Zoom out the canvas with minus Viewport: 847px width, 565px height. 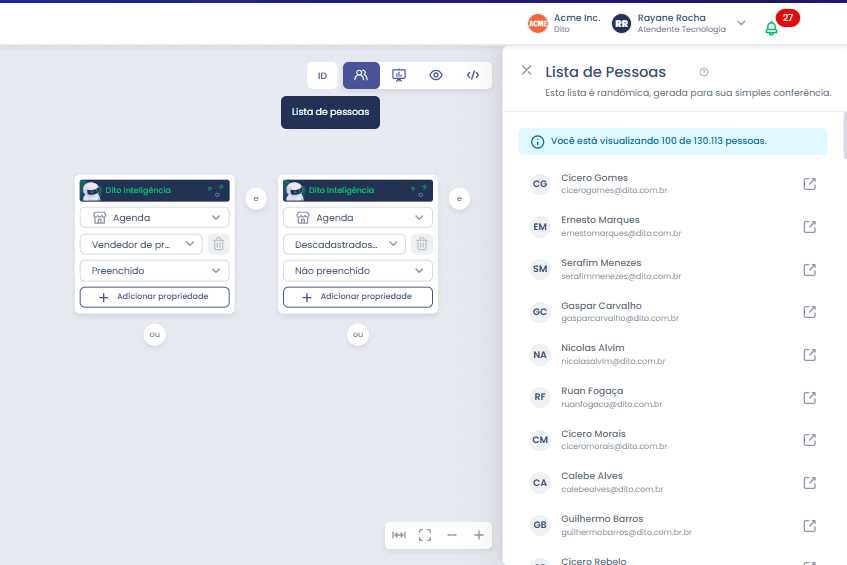tap(452, 535)
